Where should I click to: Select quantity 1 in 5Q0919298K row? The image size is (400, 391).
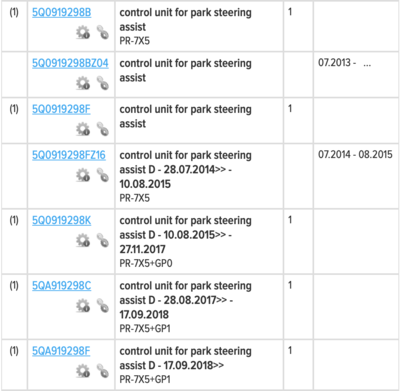pyautogui.click(x=290, y=220)
